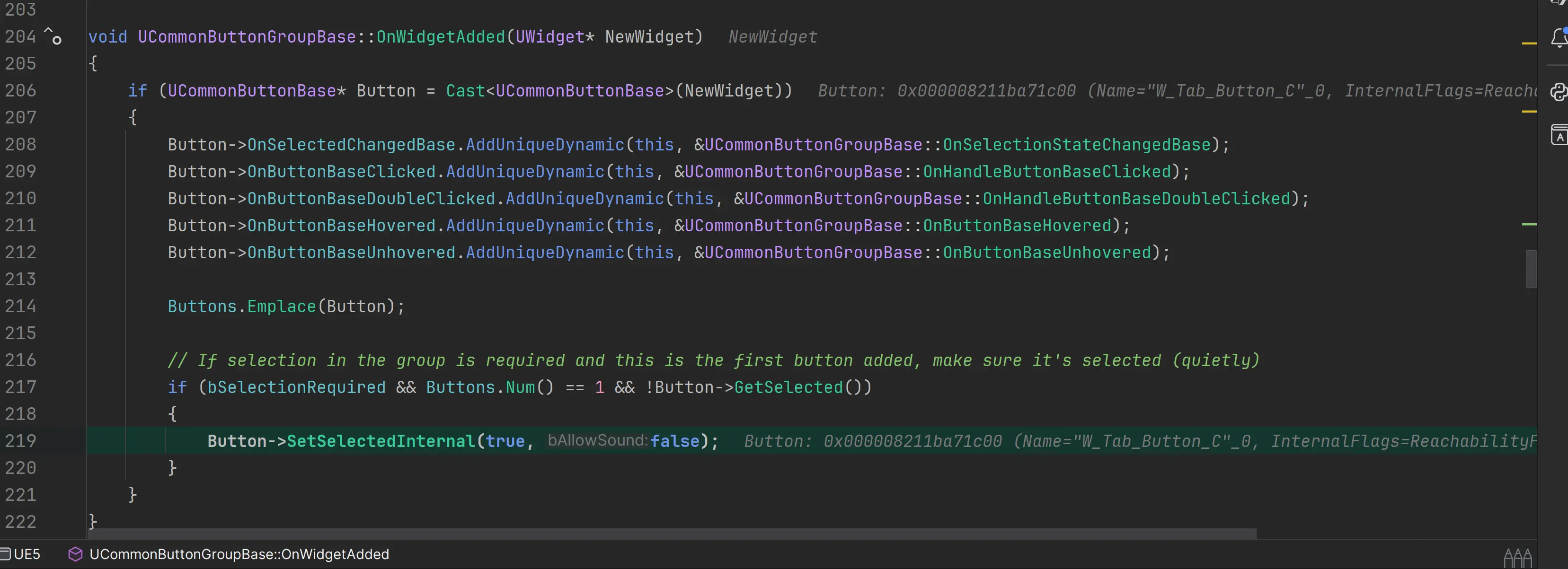Click the horizontal scrollbar below the code
Screen dimensions: 1568x569
click(670, 534)
